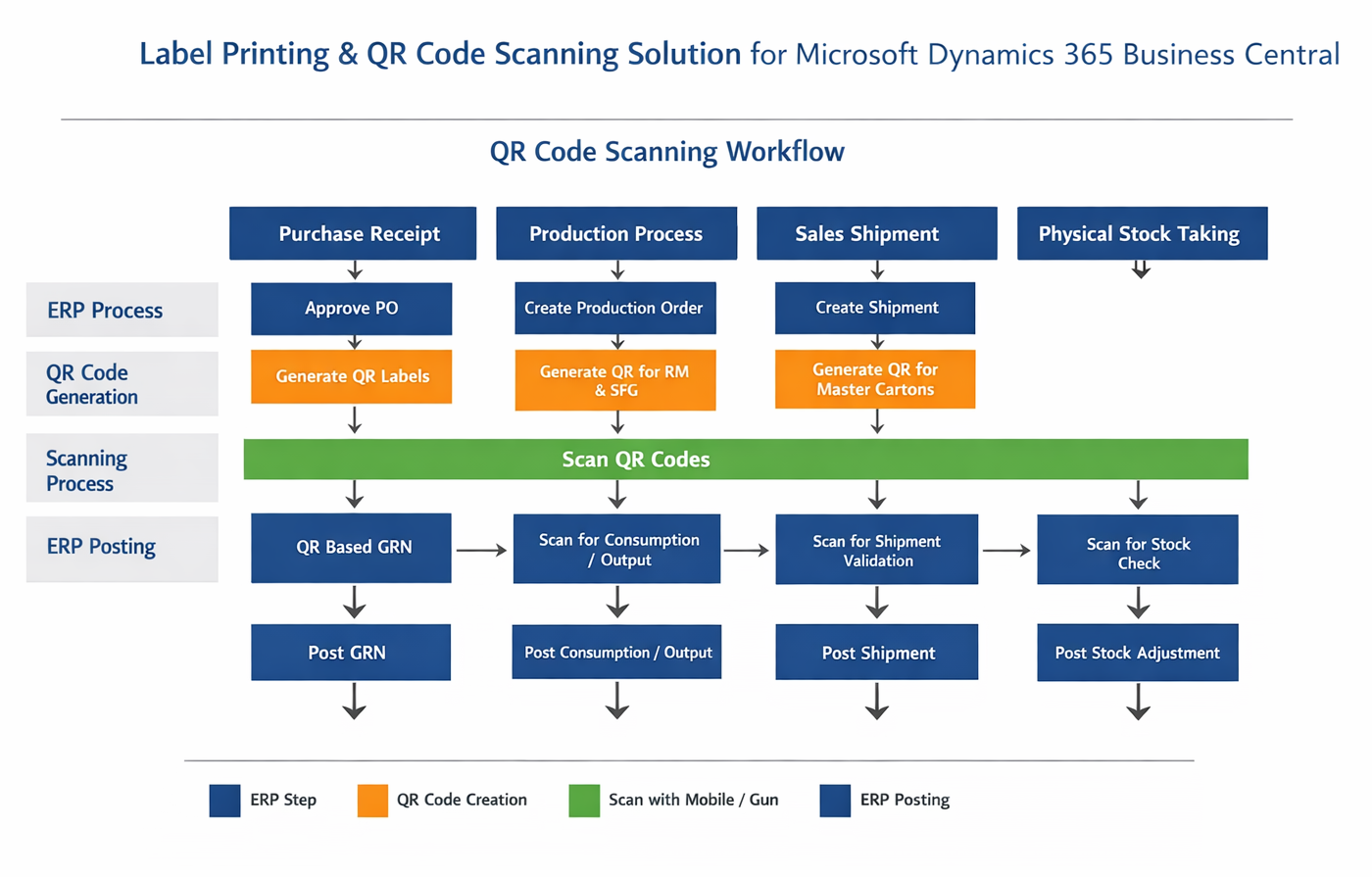1372x877 pixels.
Task: Select the Generate QR for Master Cartons box
Action: tap(875, 379)
